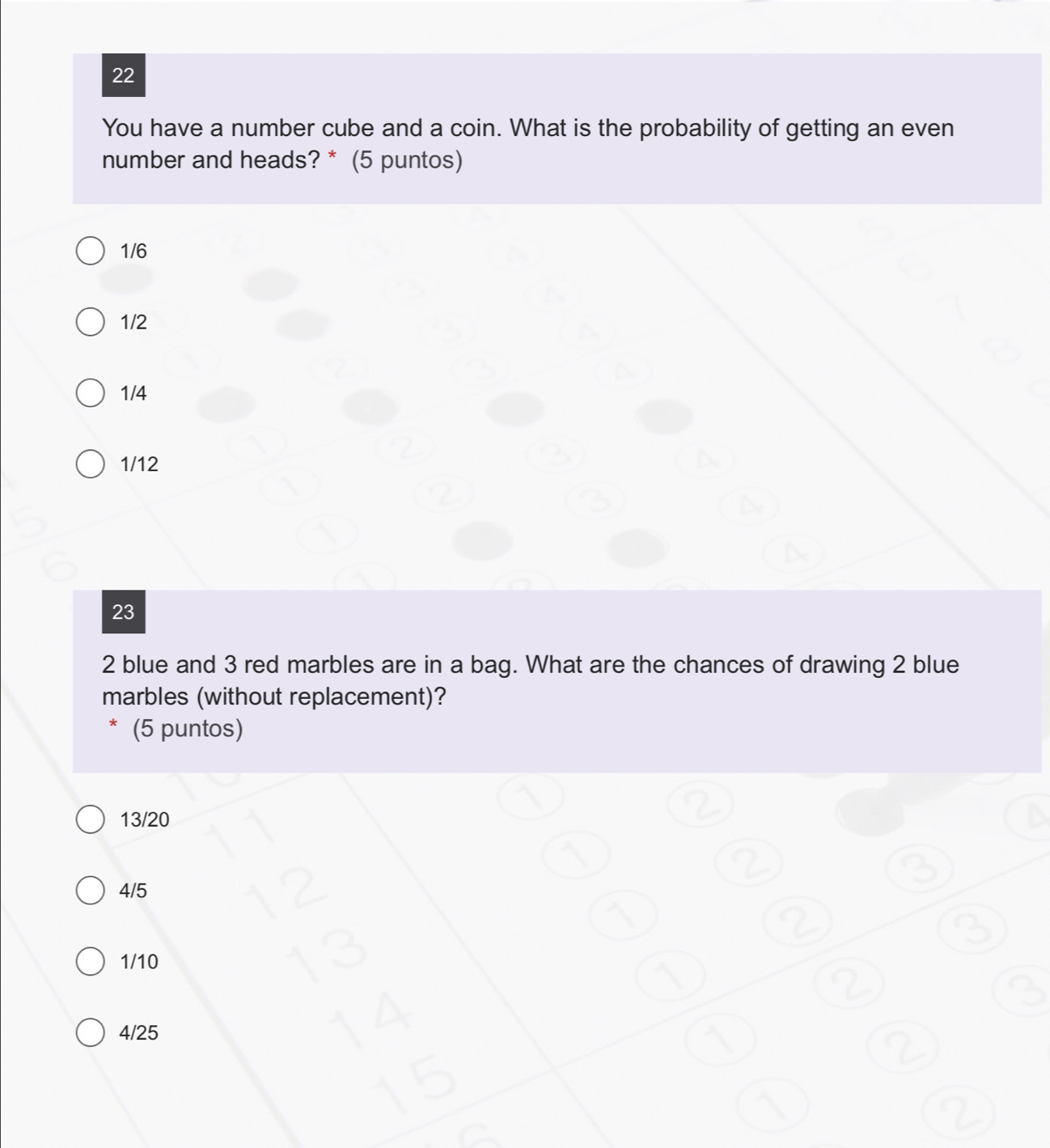Click the 1/4 answer label text
The image size is (1050, 1148).
[x=133, y=394]
